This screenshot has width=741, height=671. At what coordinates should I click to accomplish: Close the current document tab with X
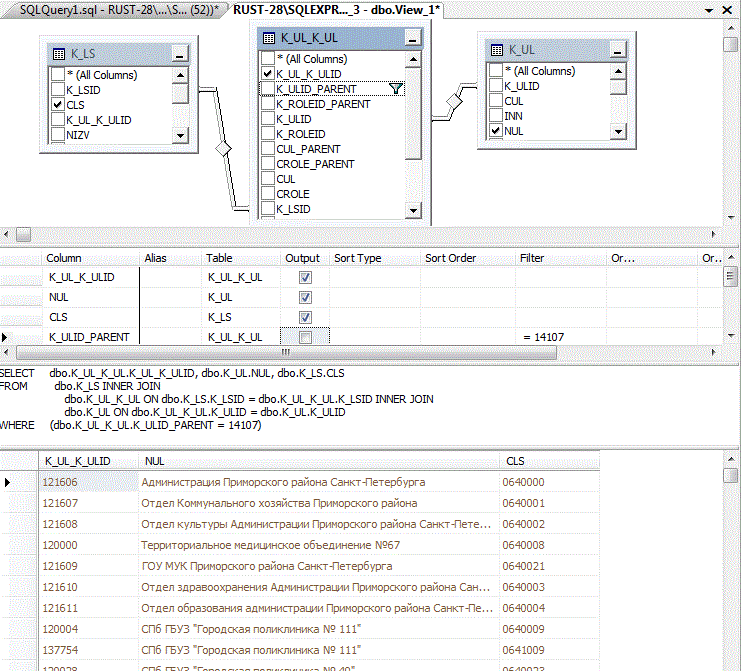727,10
